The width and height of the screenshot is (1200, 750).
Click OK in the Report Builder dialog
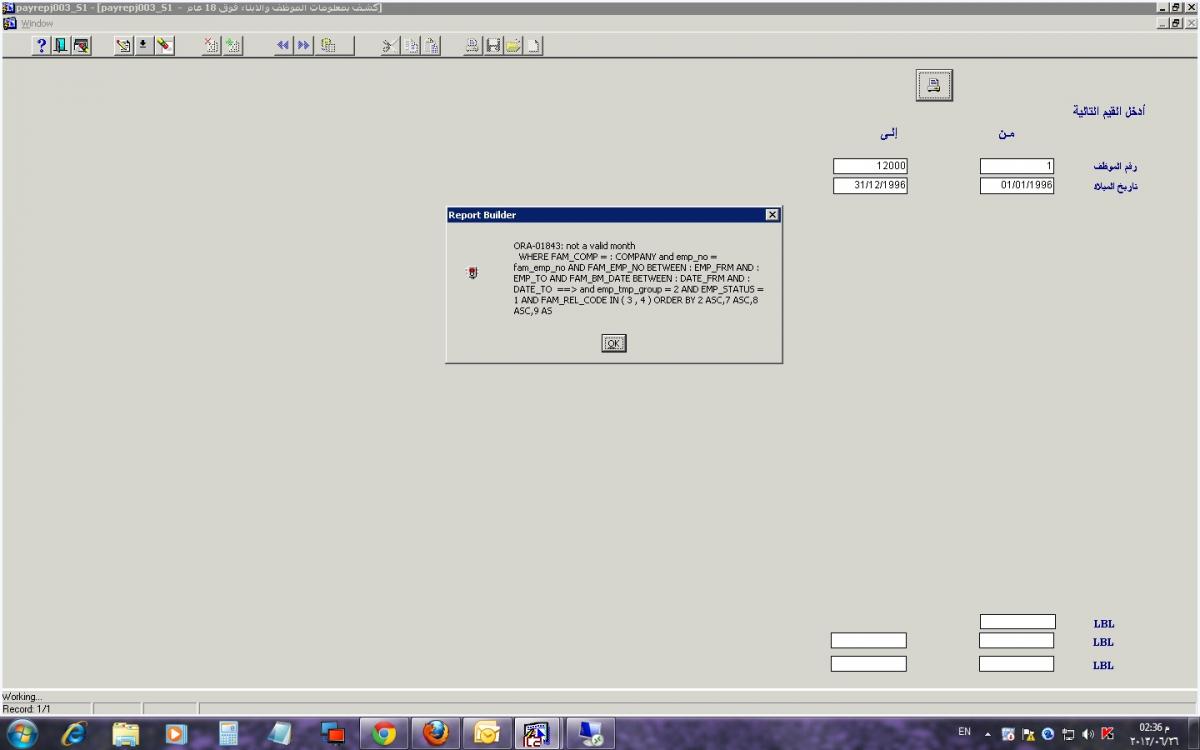[613, 343]
